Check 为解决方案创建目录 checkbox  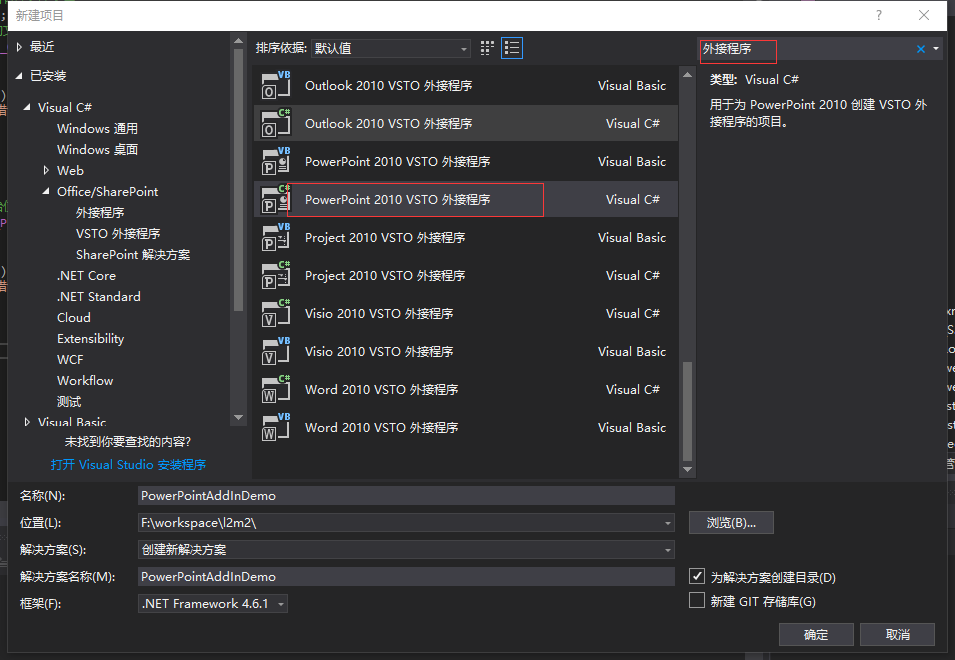(x=697, y=576)
